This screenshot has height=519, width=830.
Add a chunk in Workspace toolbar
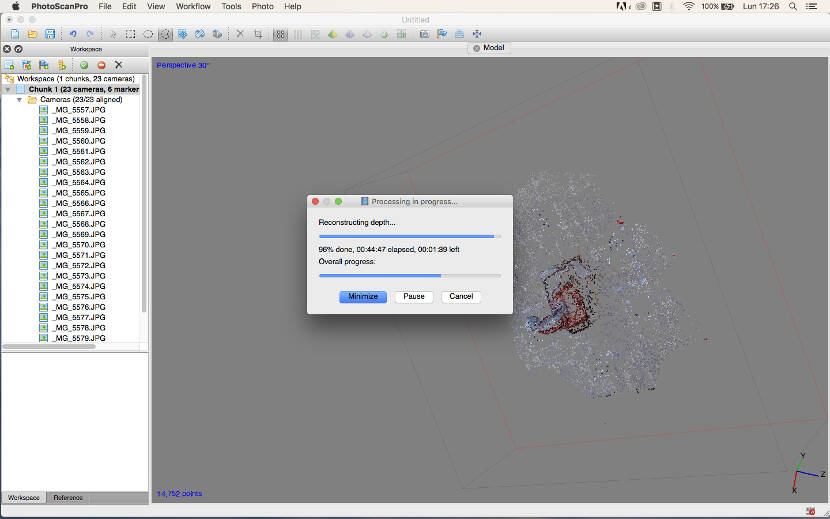tap(9, 65)
